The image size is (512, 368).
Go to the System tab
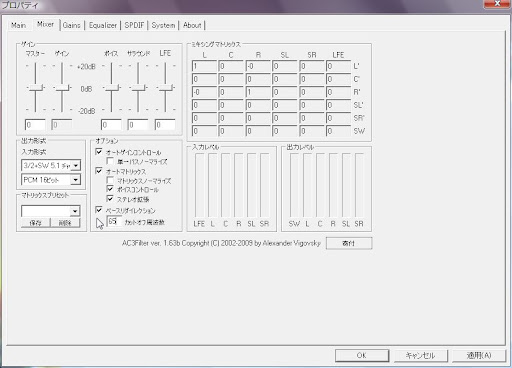click(x=163, y=25)
